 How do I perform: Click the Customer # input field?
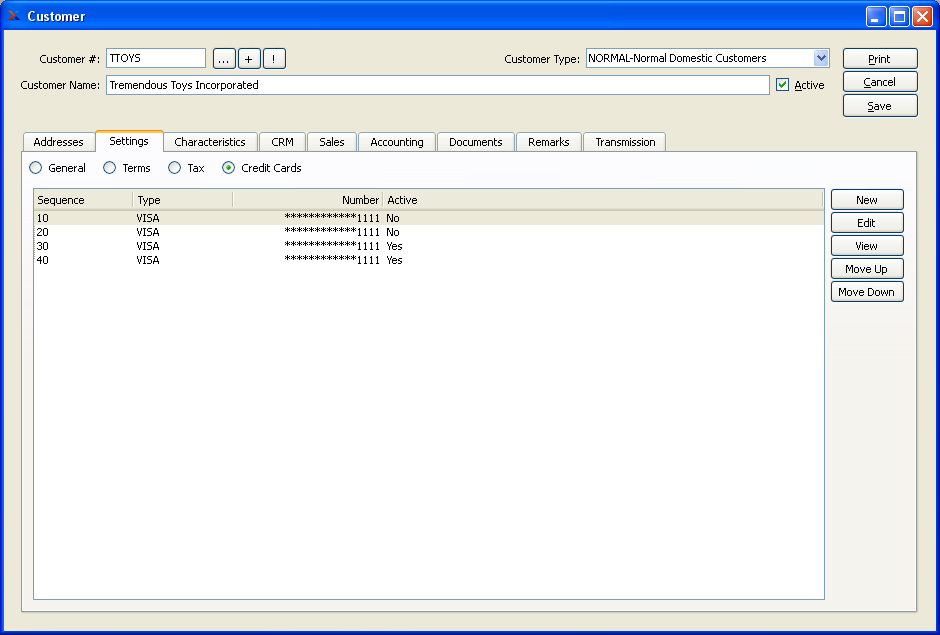[156, 58]
